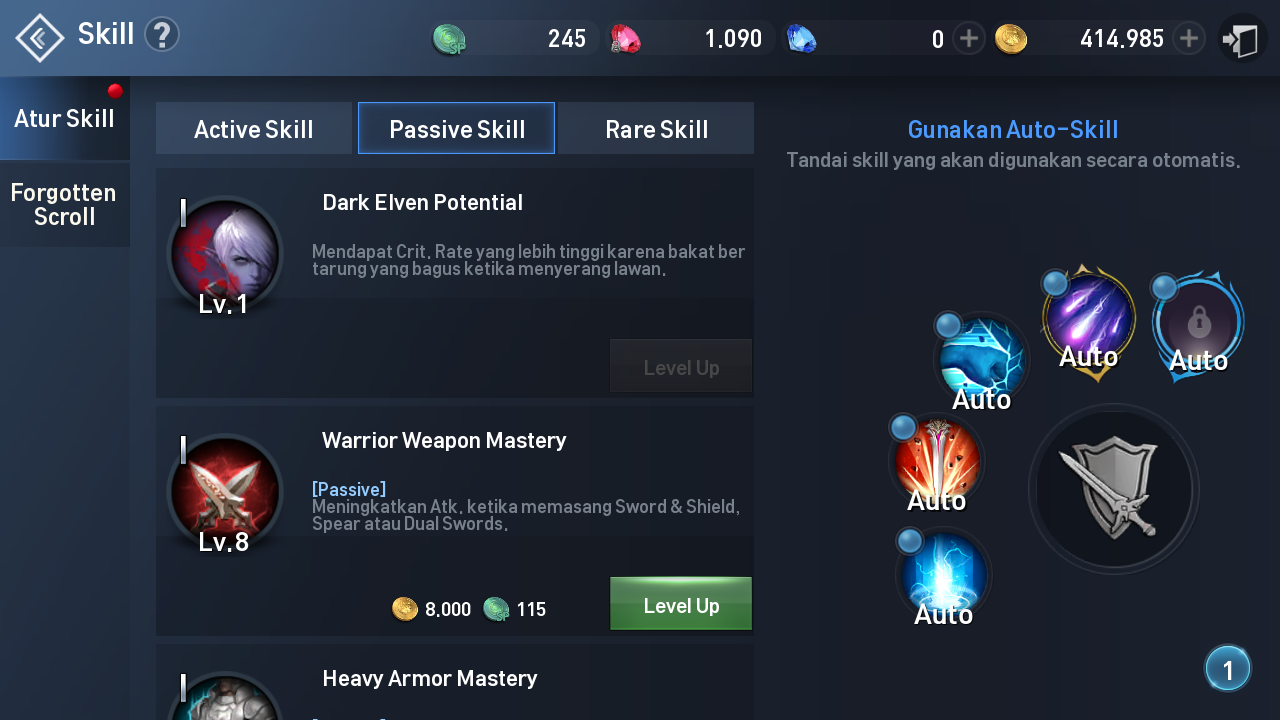Toggle auto on the purple meteor skill
This screenshot has width=1280, height=720.
tap(1088, 318)
